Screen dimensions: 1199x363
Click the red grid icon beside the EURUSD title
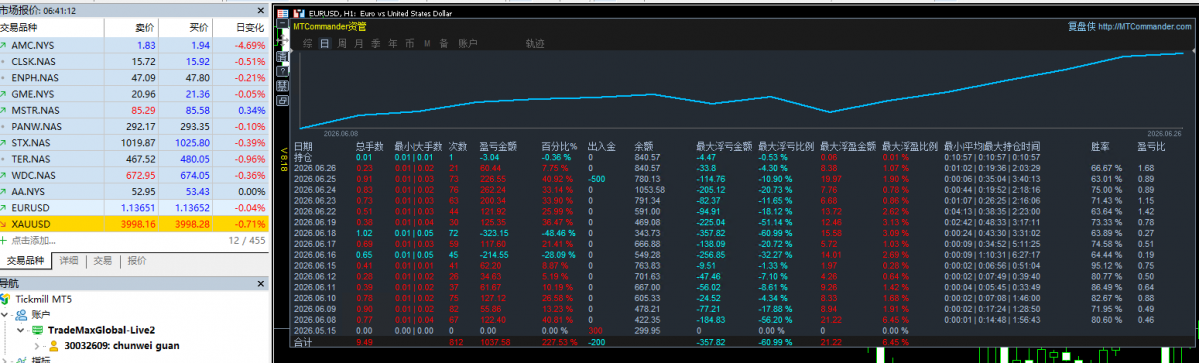click(x=282, y=14)
